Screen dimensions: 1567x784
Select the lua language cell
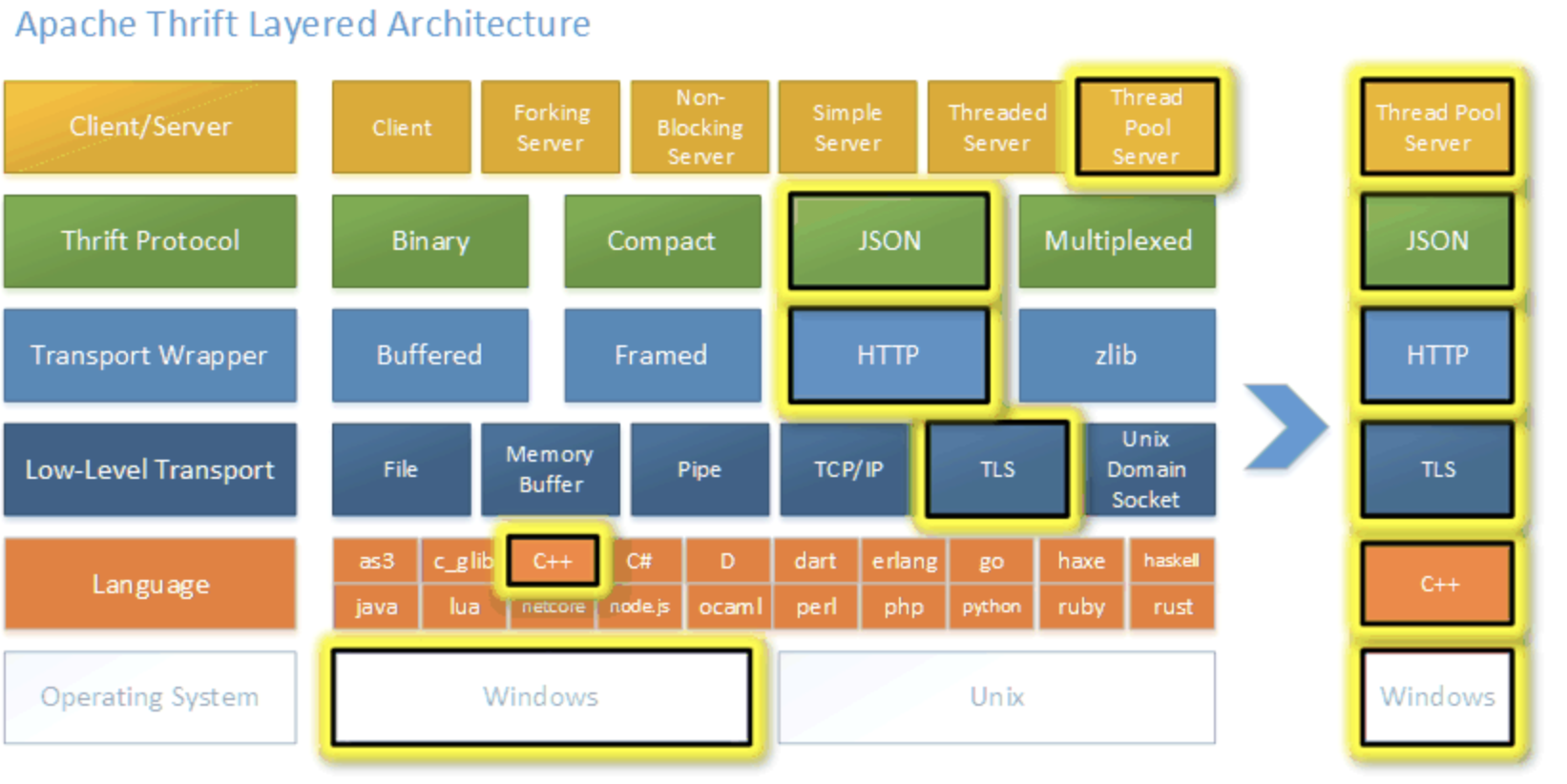[464, 608]
